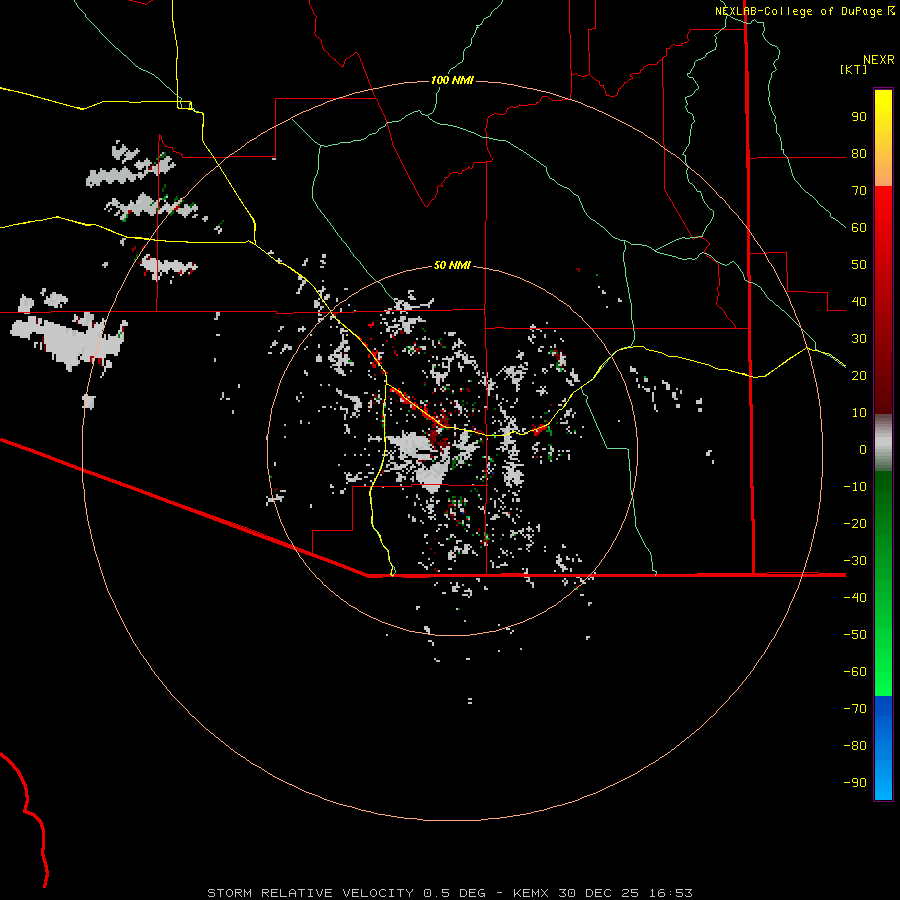This screenshot has width=900, height=900.
Task: Click the 80 value on velocity scale
Action: point(859,154)
